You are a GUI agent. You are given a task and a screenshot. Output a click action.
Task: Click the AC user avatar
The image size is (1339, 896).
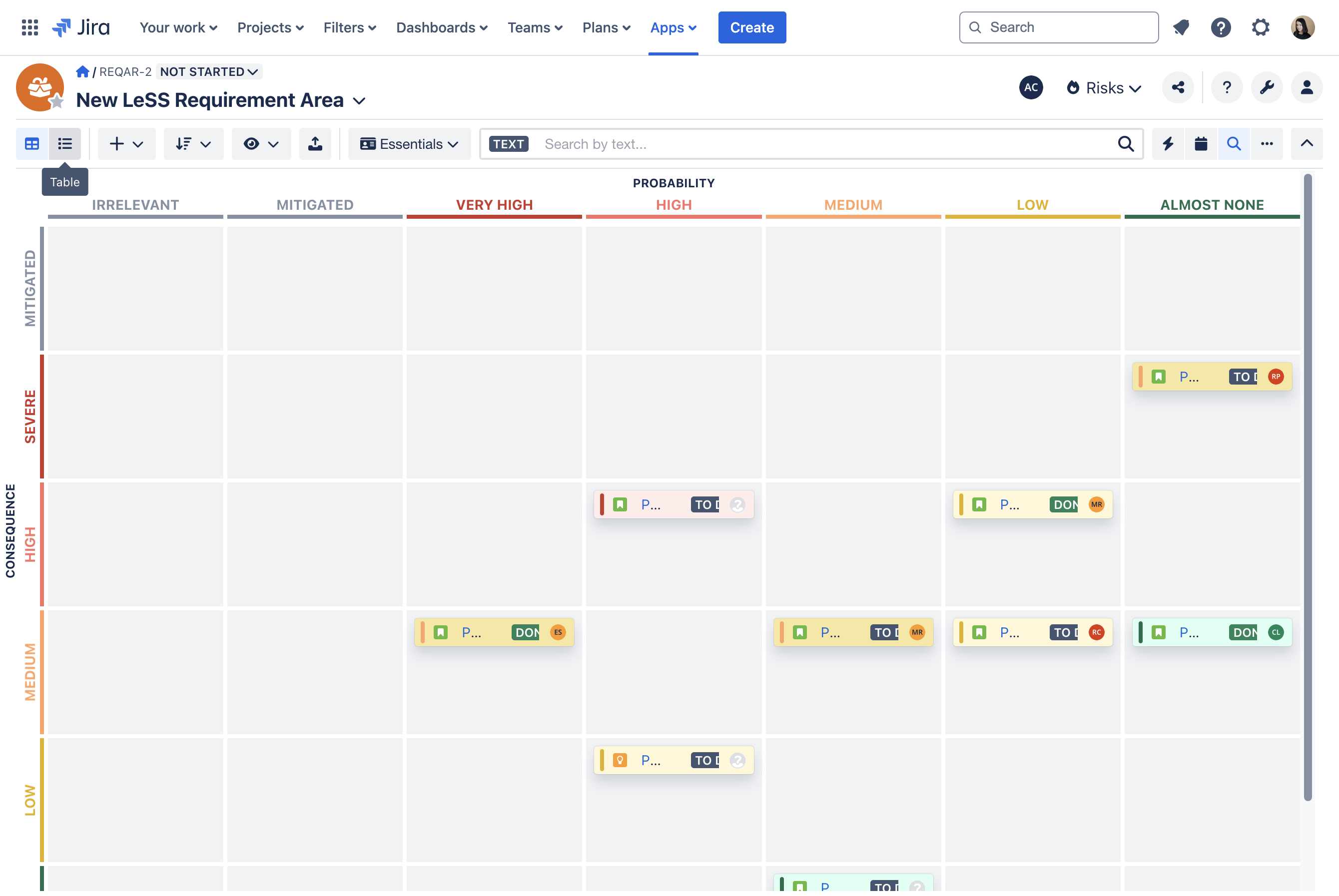coord(1030,87)
